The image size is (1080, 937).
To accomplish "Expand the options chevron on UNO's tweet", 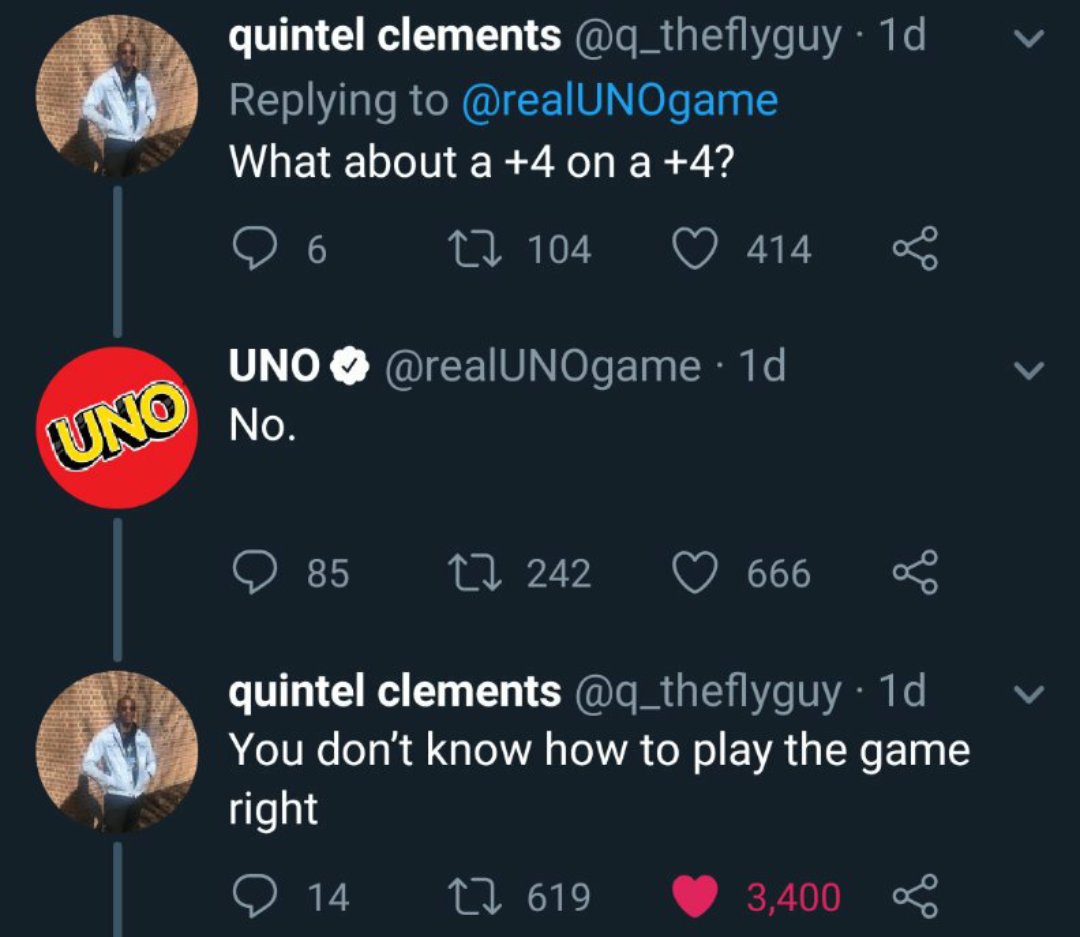I will pyautogui.click(x=1029, y=371).
